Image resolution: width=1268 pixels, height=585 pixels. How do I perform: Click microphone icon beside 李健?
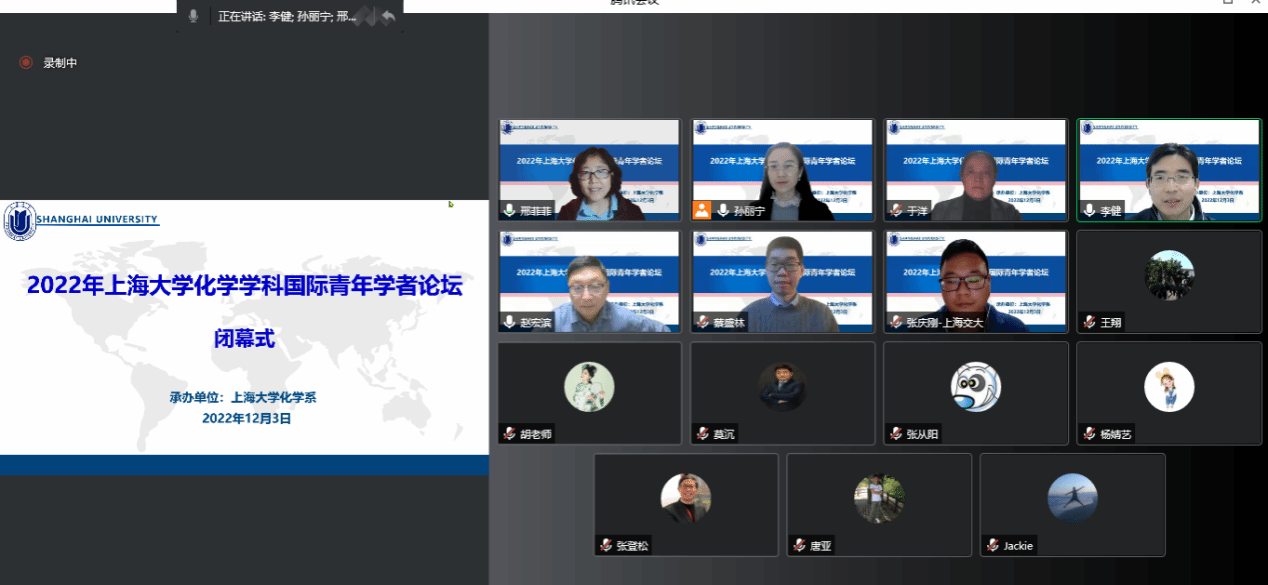pos(1089,211)
